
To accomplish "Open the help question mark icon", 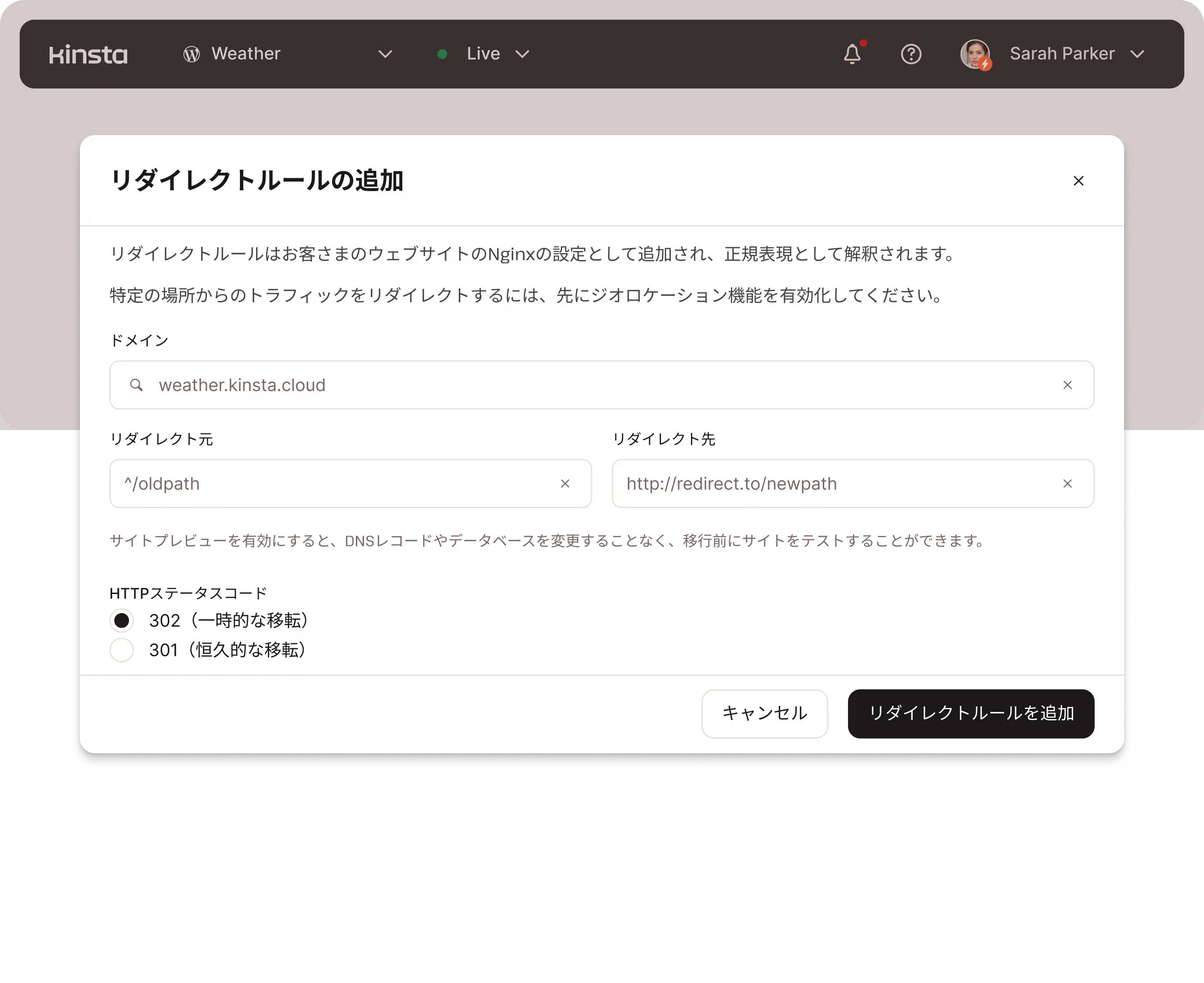I will [911, 55].
